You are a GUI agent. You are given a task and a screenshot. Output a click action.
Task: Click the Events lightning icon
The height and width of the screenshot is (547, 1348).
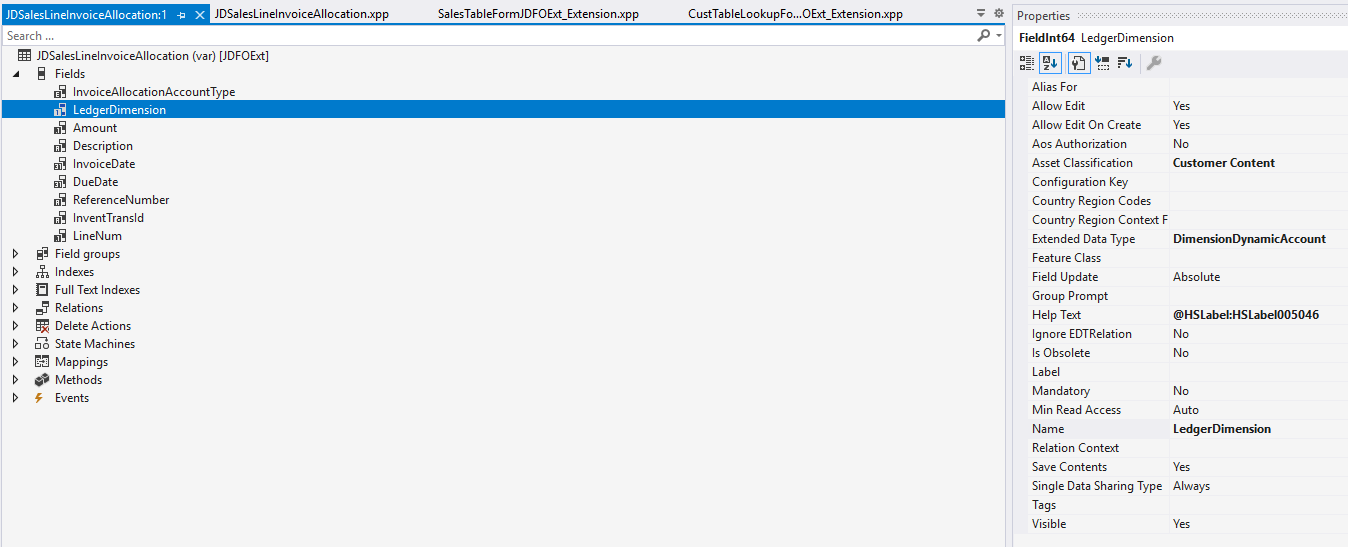click(x=39, y=398)
